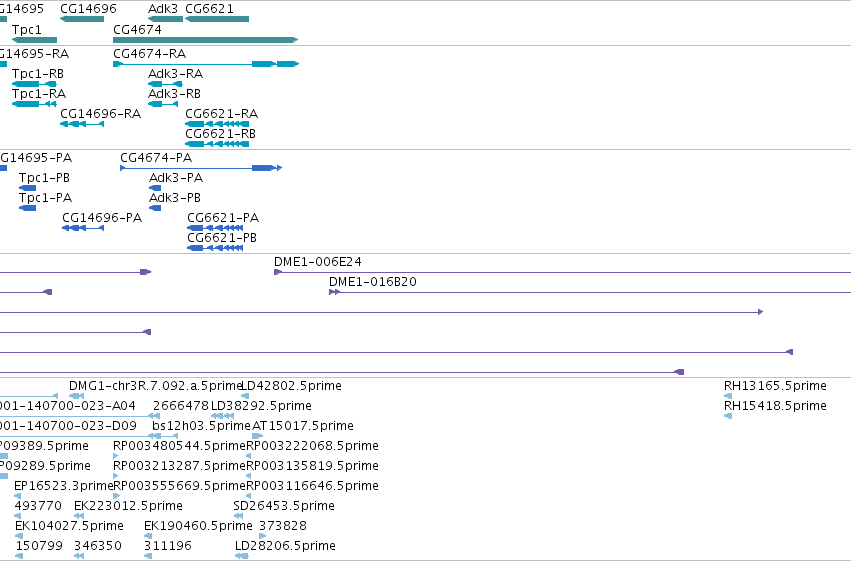Click the DME1-016B20 clone feature
This screenshot has width=851, height=561.
(x=590, y=292)
